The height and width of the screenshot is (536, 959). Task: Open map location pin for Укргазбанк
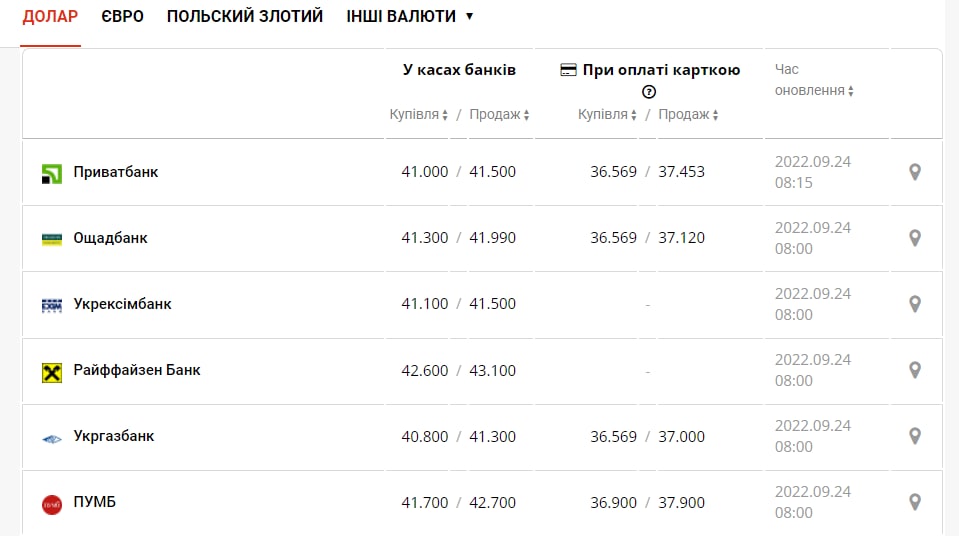pyautogui.click(x=915, y=436)
